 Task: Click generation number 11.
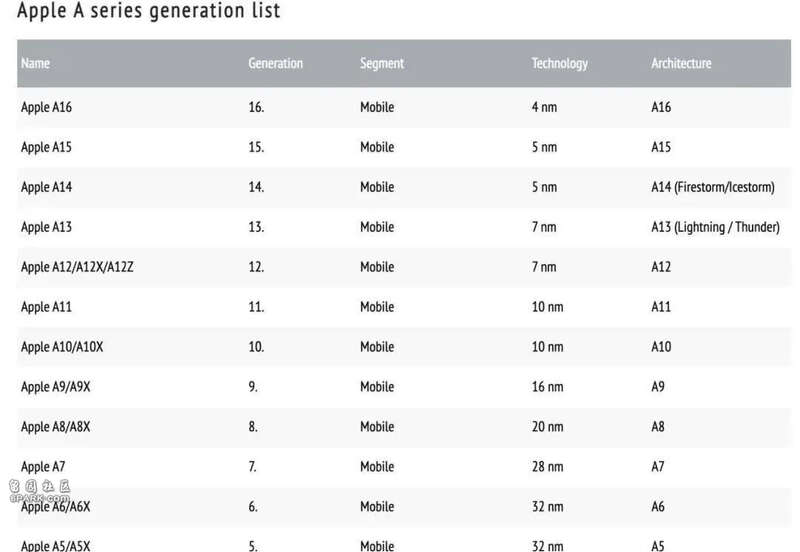coord(256,307)
